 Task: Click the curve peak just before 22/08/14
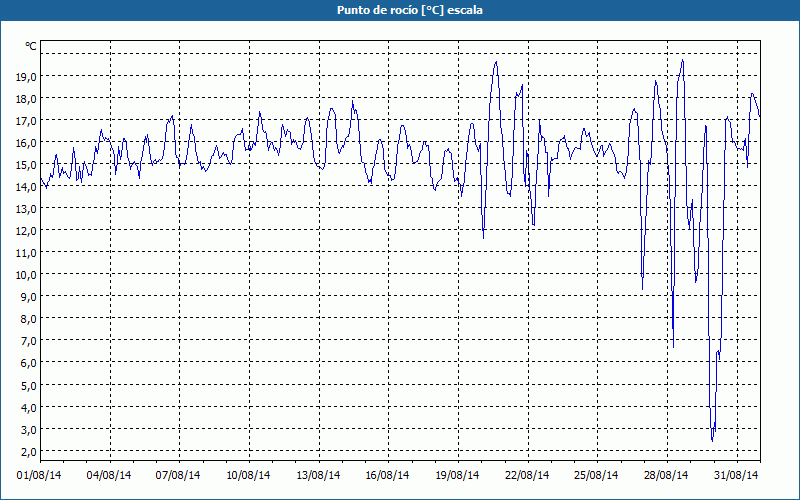(x=522, y=85)
